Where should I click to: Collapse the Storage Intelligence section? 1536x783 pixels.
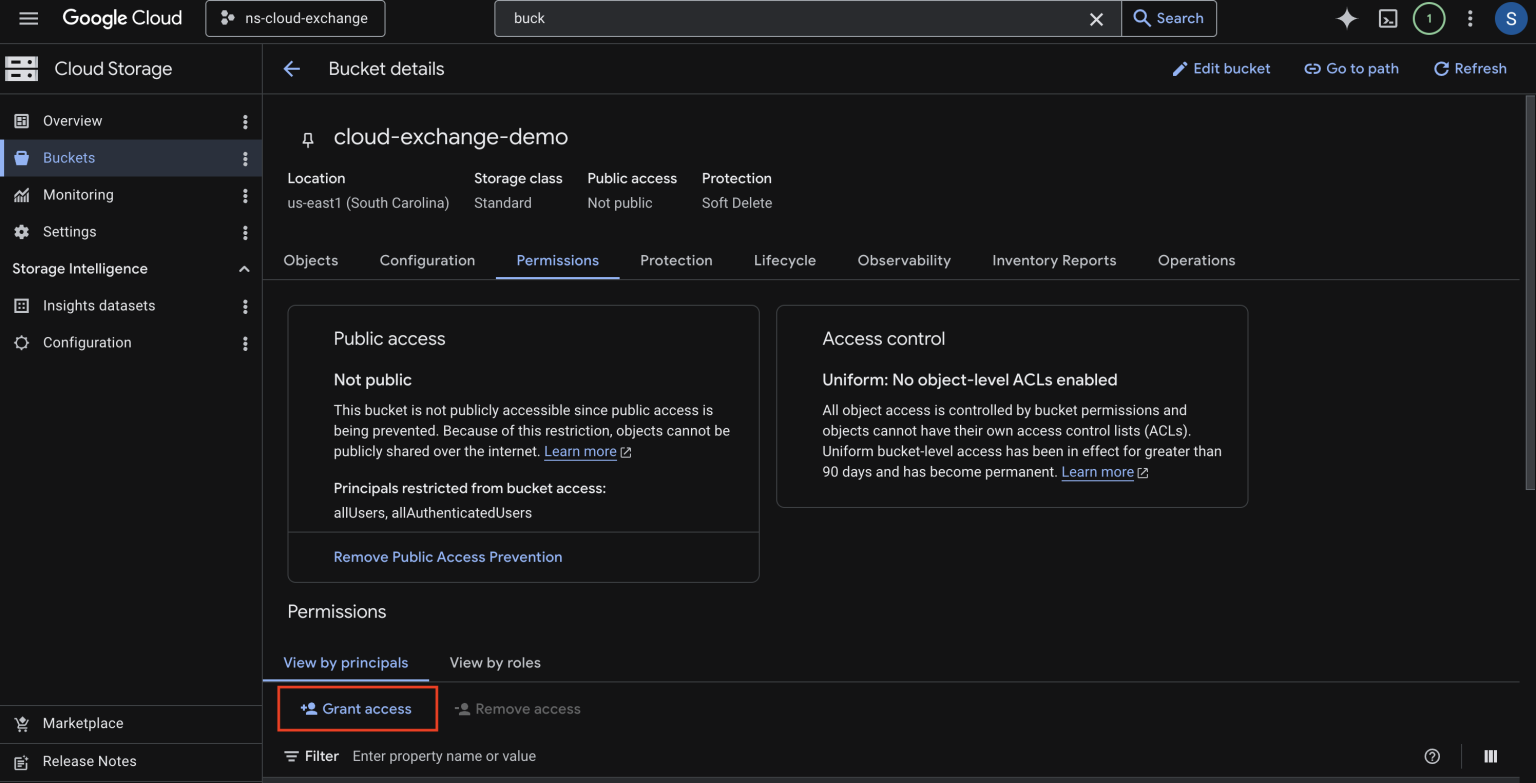pyautogui.click(x=244, y=269)
